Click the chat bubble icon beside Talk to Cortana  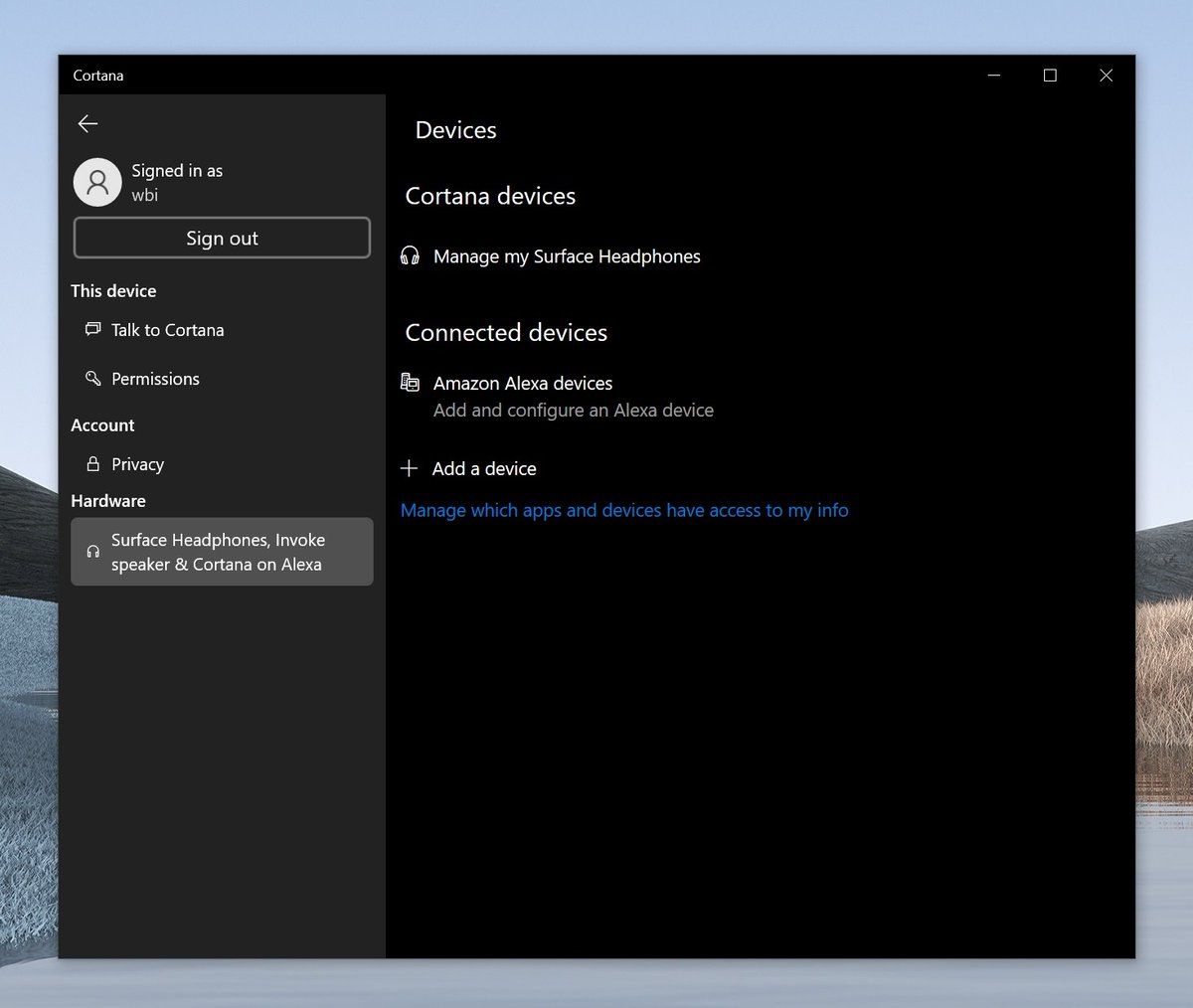tap(92, 329)
